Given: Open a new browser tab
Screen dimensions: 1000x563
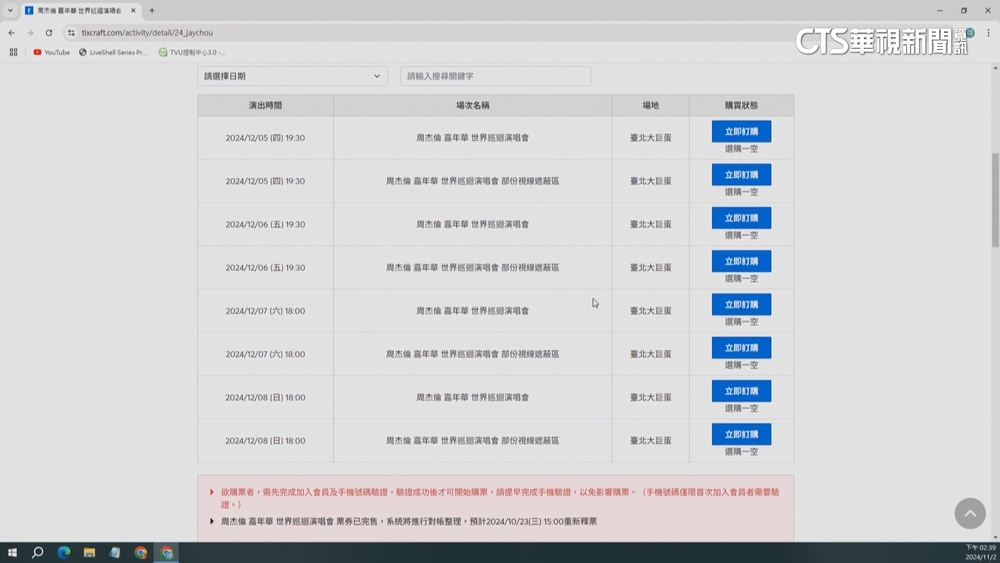Looking at the screenshot, I should point(152,11).
